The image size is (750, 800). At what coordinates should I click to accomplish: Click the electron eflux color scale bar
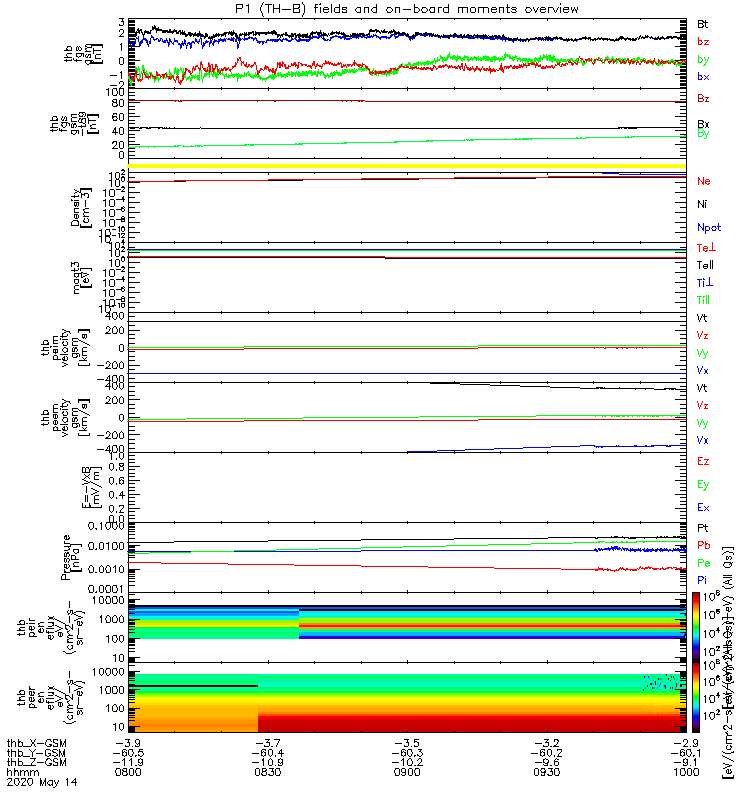696,697
